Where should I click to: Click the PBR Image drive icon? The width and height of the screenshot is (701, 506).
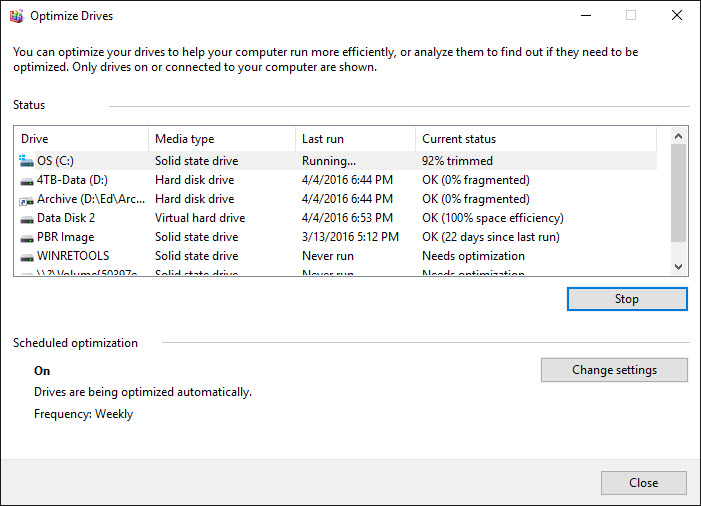pos(26,237)
